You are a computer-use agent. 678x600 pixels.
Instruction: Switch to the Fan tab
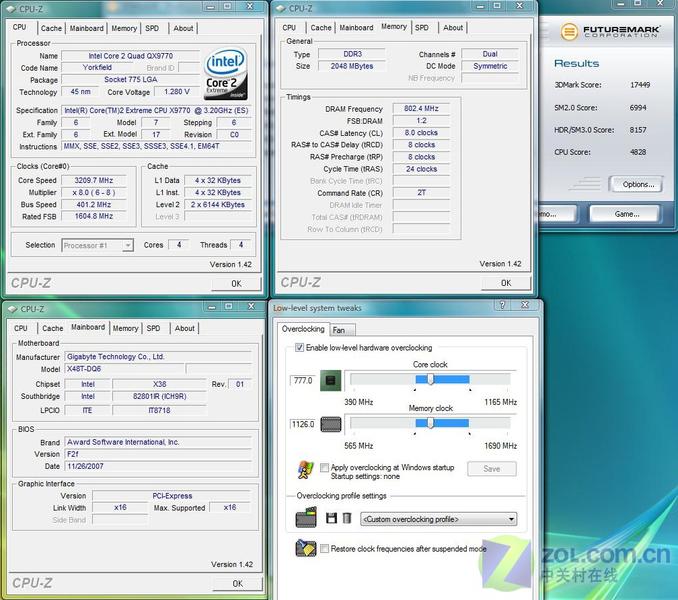point(342,330)
